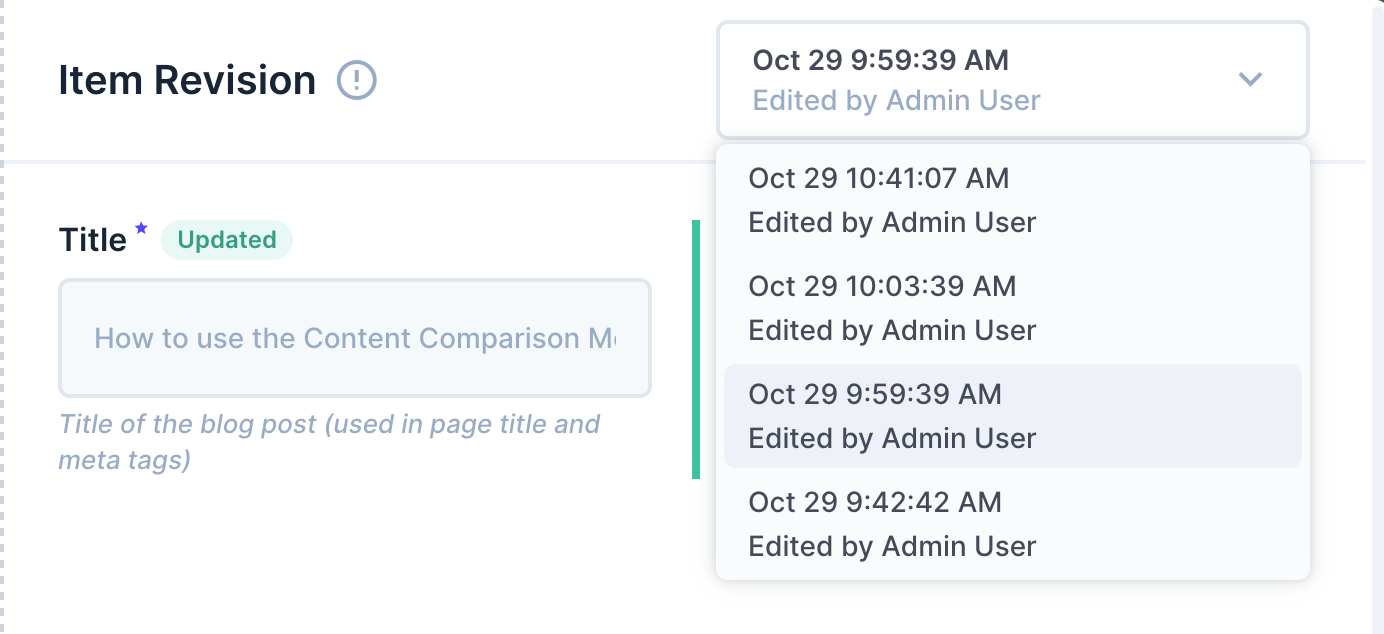Click the green change indicator bar beside Title
The height and width of the screenshot is (634, 1384).
coord(697,340)
